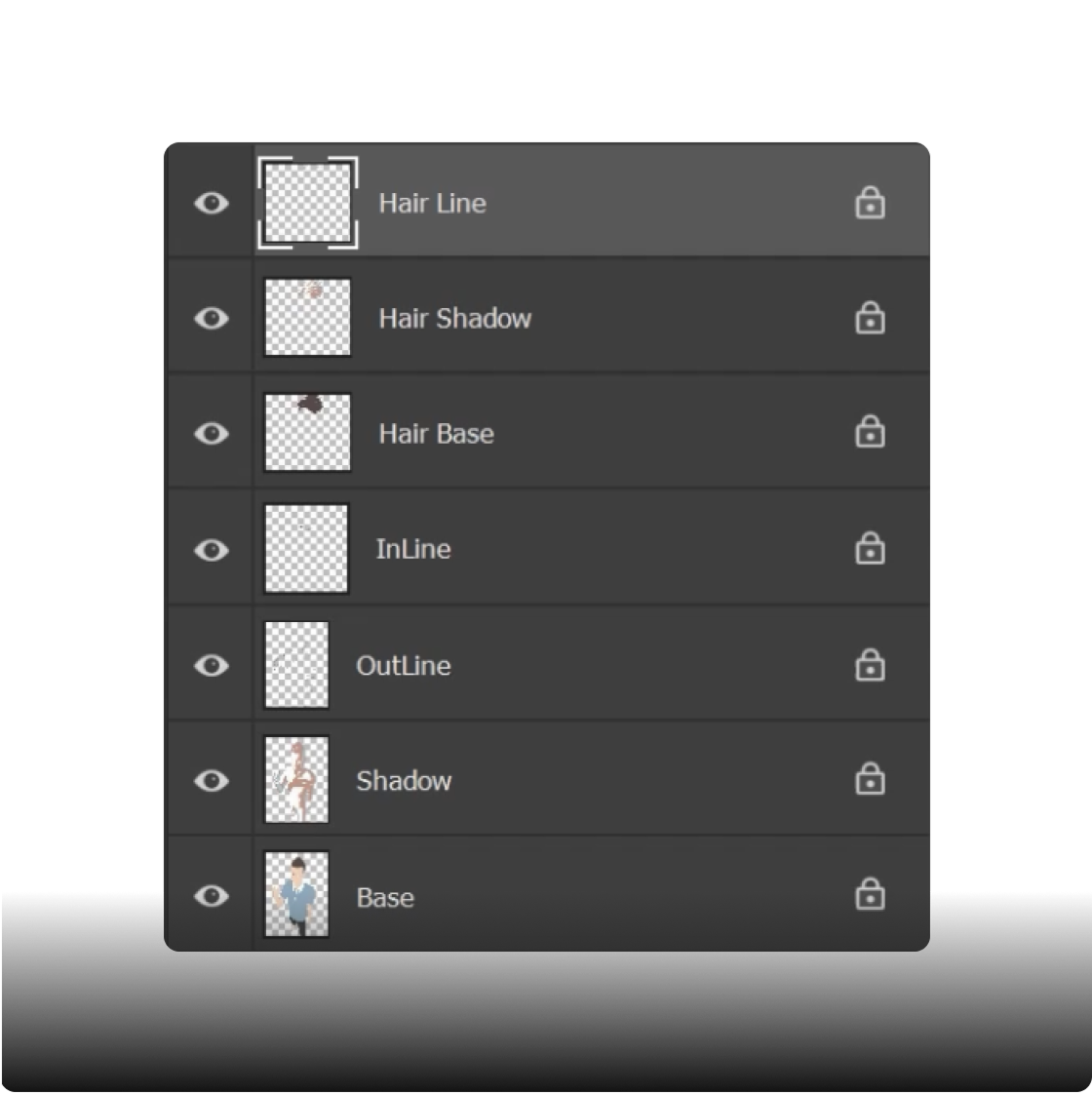The height and width of the screenshot is (1093, 1092).
Task: Select the Hair Line layer thumbnail
Action: [x=308, y=203]
